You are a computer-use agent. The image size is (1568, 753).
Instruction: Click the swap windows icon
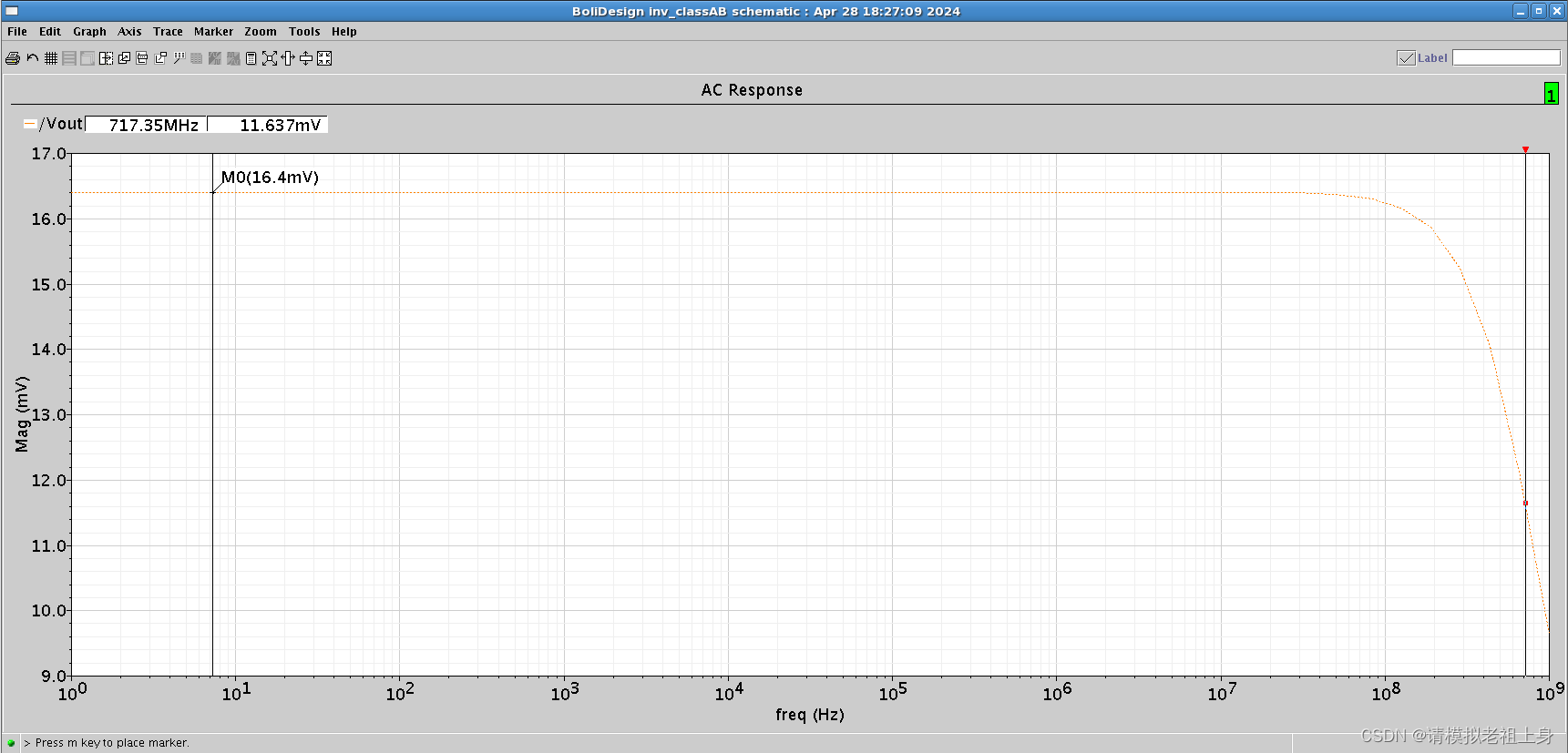(x=160, y=58)
